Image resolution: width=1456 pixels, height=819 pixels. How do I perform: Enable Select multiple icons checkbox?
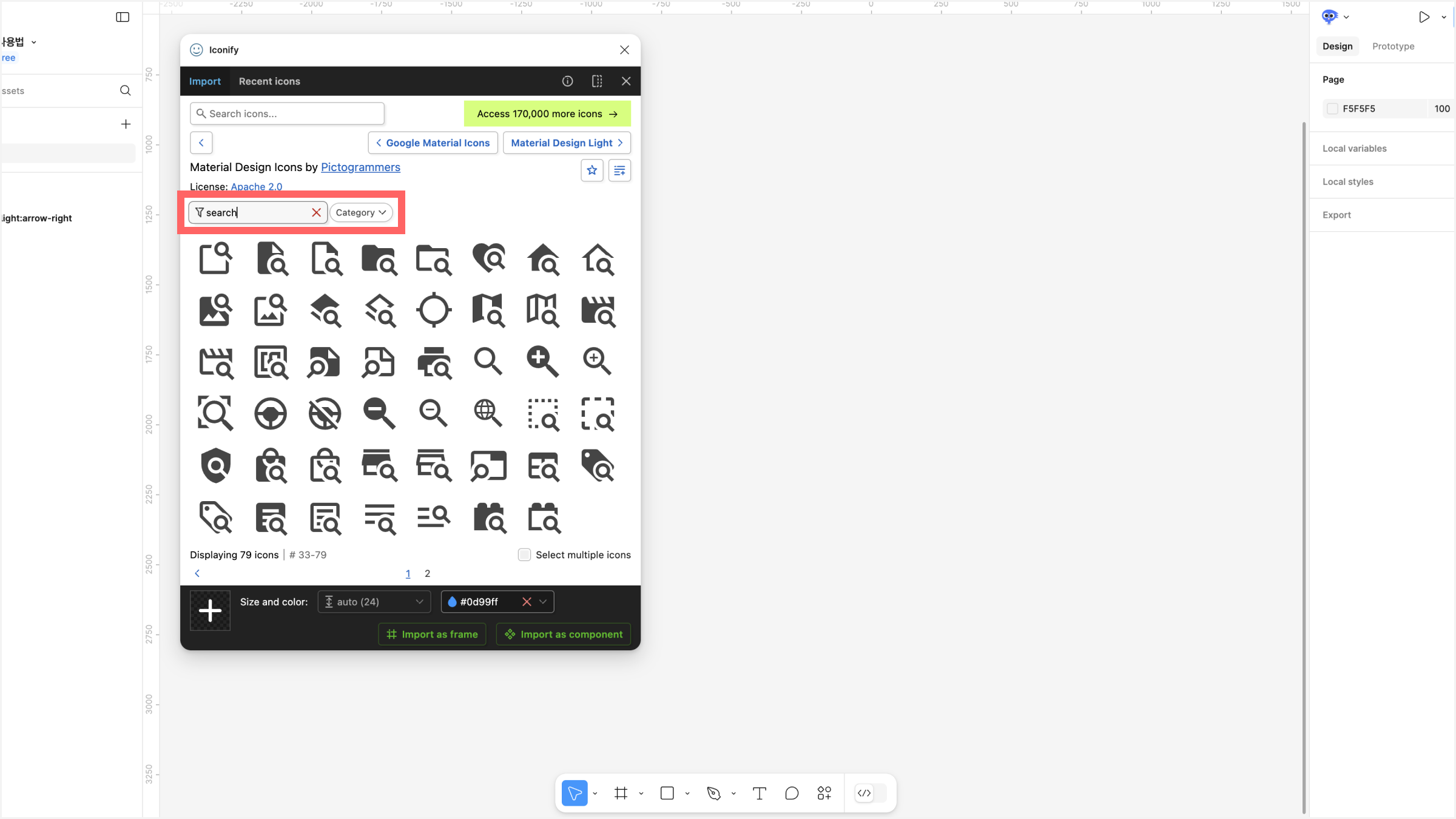[525, 554]
